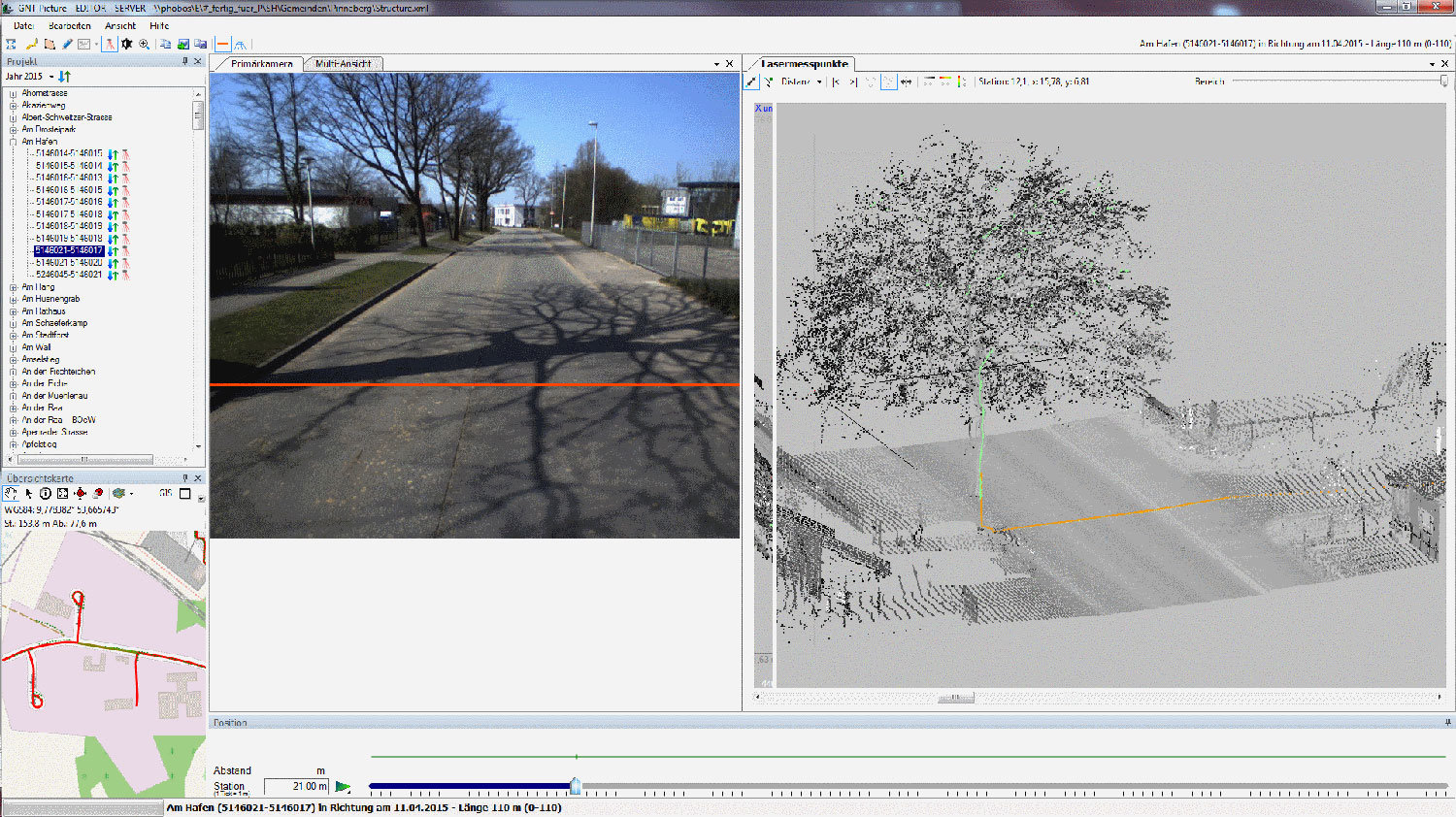Screen dimensions: 1456x817
Task: Open the Hilfe menu
Action: click(159, 26)
